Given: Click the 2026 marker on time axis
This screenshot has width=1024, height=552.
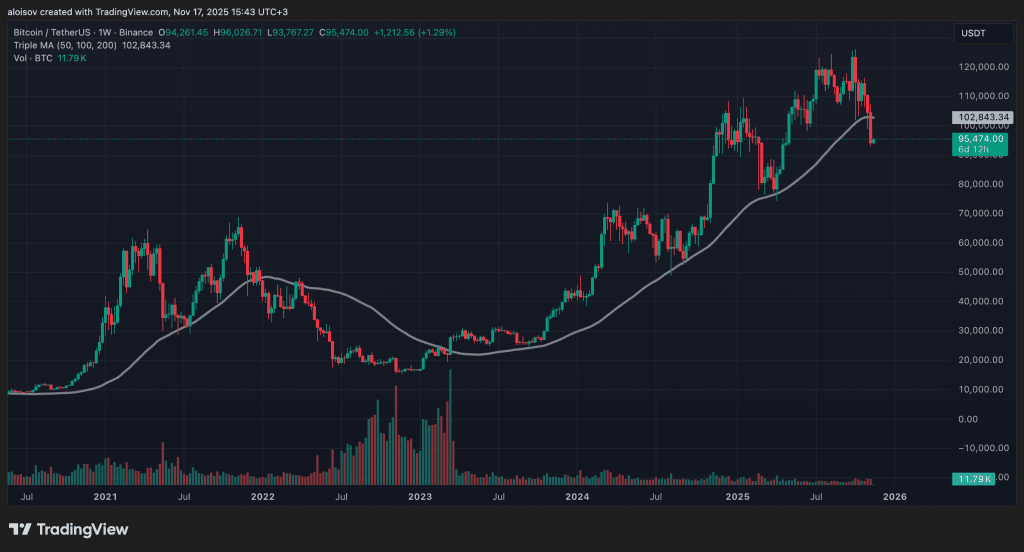Looking at the screenshot, I should (895, 496).
